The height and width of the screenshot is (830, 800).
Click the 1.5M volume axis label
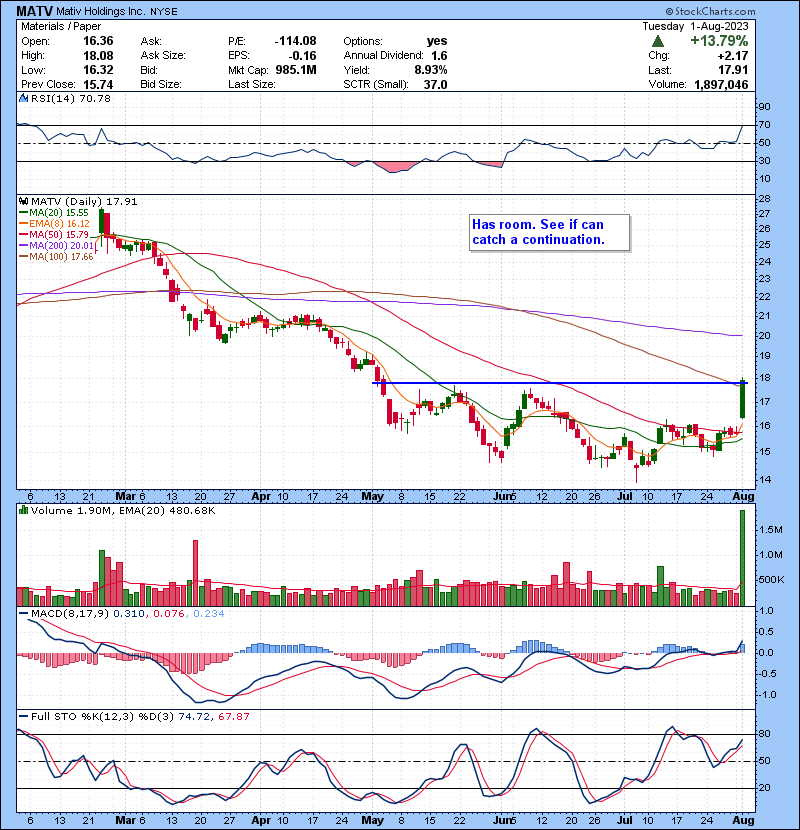[x=771, y=530]
